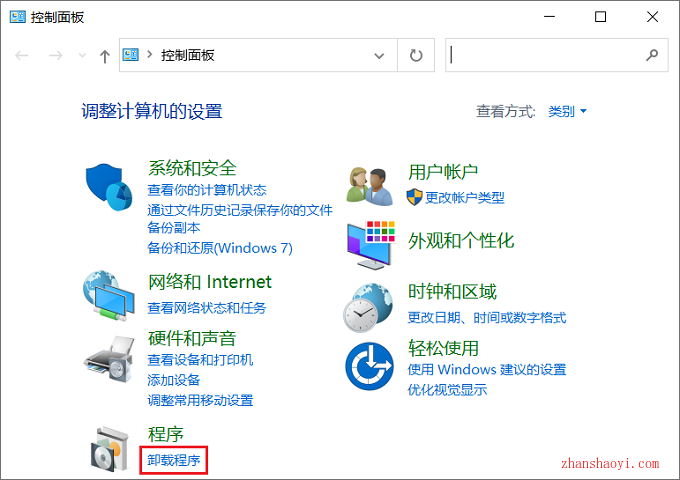Open the 程序 category heading
Screen dimensions: 680x480
tap(166, 434)
